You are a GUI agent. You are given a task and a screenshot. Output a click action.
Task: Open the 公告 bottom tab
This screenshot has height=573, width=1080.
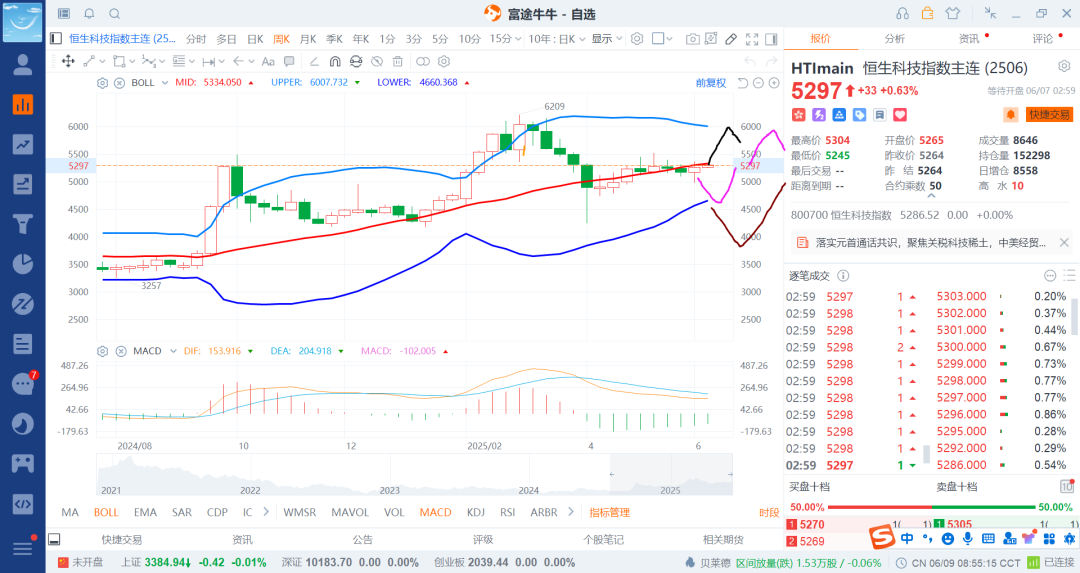click(363, 539)
